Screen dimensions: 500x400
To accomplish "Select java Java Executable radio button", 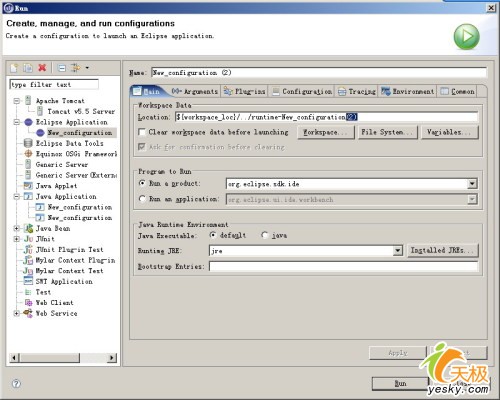I will (265, 235).
